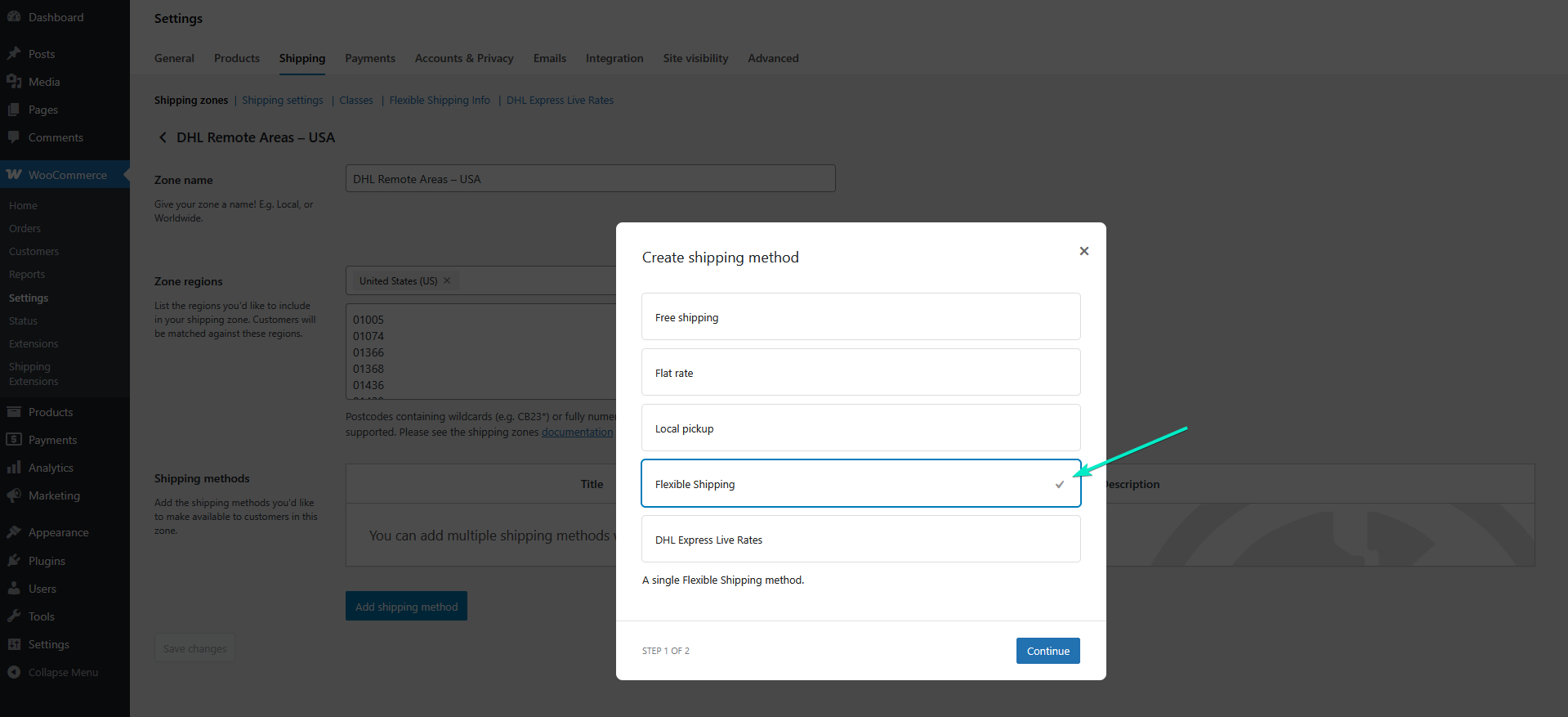Open WooCommerce Settings submenu item
This screenshot has height=717, width=1568.
[x=29, y=298]
